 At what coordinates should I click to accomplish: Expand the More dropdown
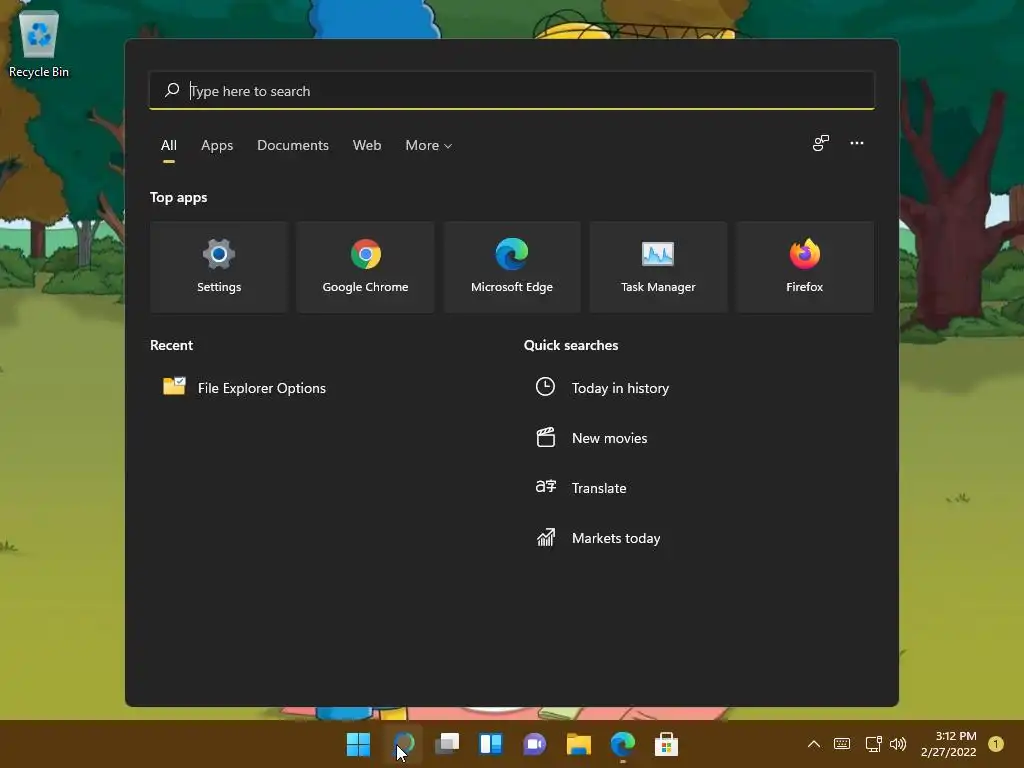428,146
